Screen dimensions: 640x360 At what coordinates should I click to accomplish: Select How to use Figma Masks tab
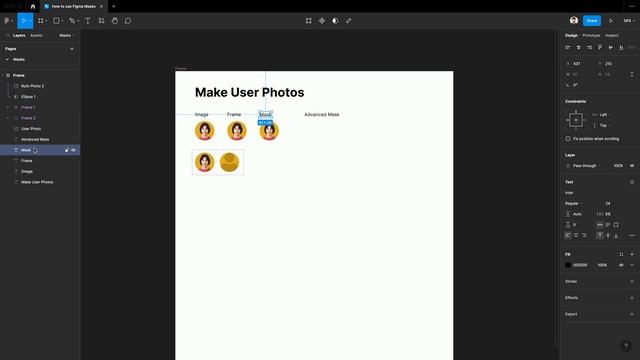tap(73, 7)
